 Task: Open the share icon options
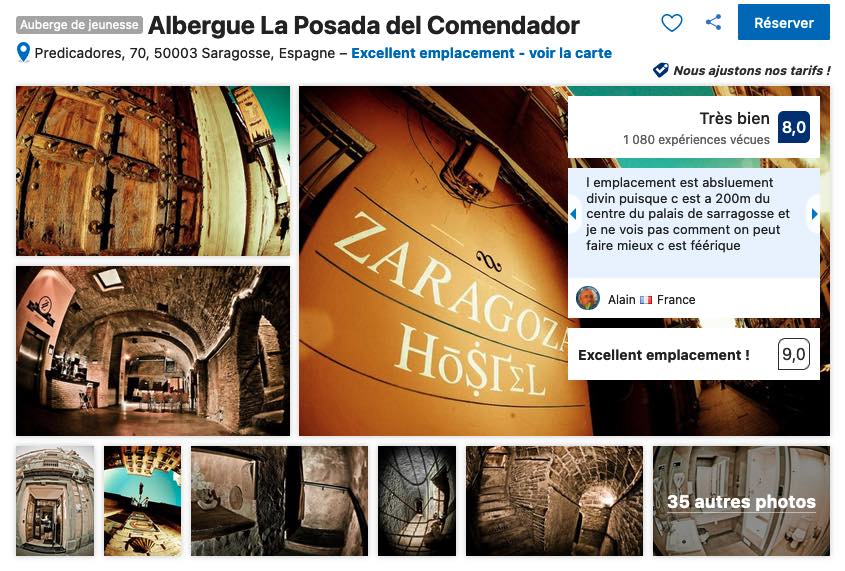point(714,22)
